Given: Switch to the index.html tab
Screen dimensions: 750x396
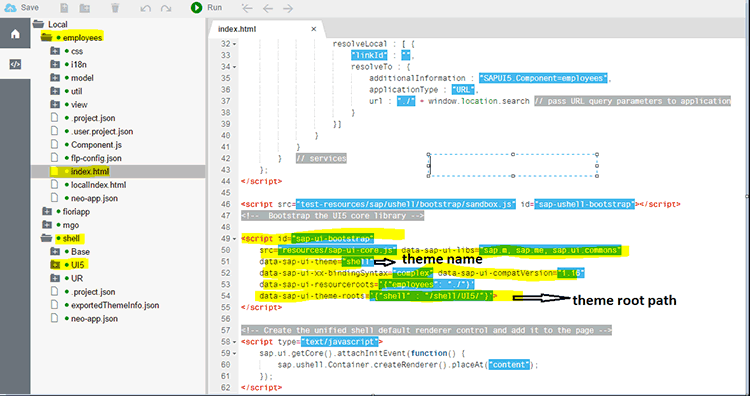Looking at the screenshot, I should [237, 29].
